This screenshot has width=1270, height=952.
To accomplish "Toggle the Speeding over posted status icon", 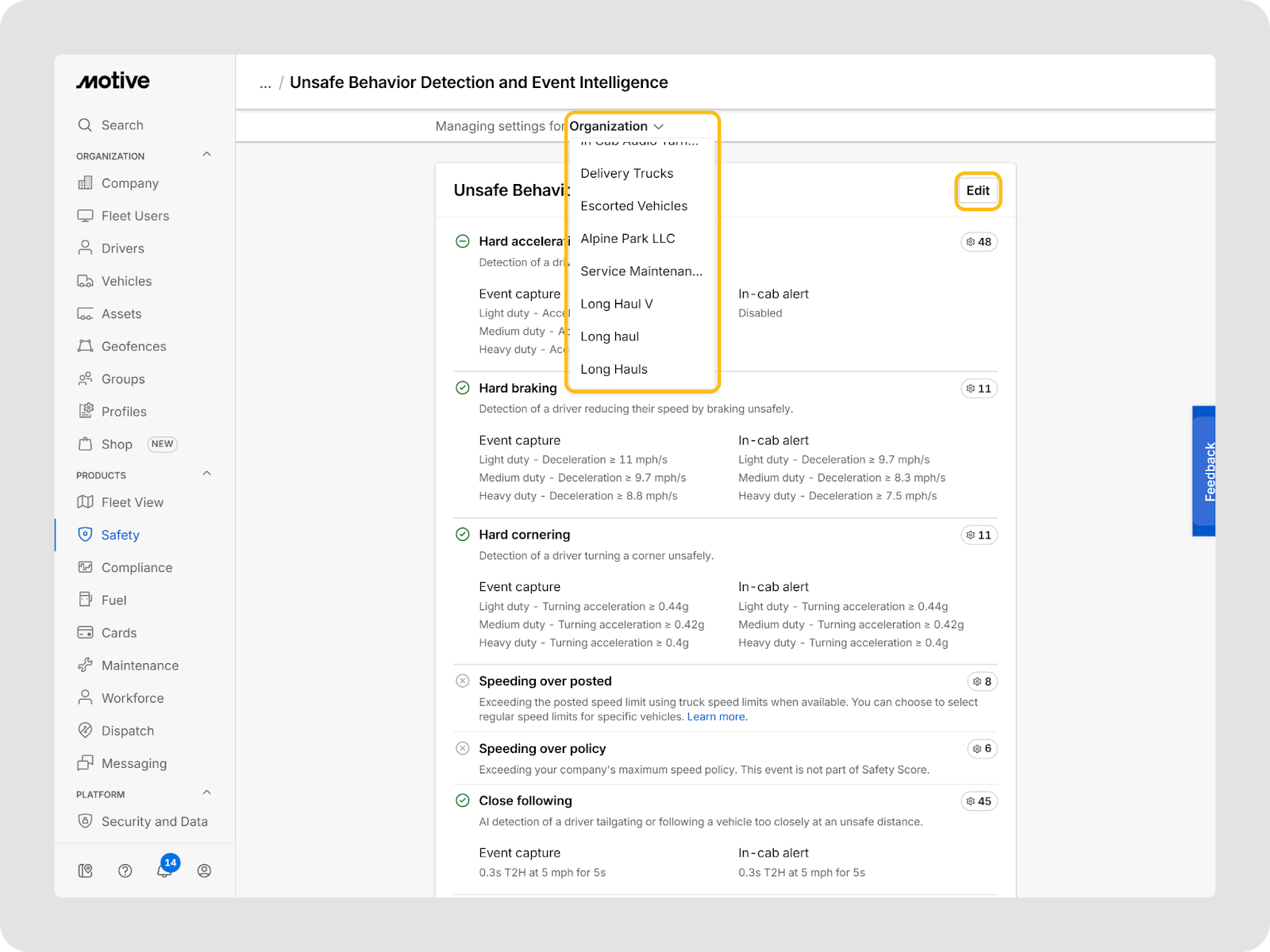I will point(463,681).
